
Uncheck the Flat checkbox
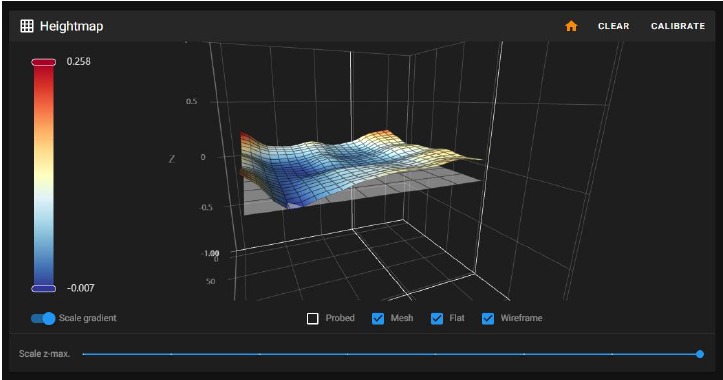pyautogui.click(x=437, y=318)
